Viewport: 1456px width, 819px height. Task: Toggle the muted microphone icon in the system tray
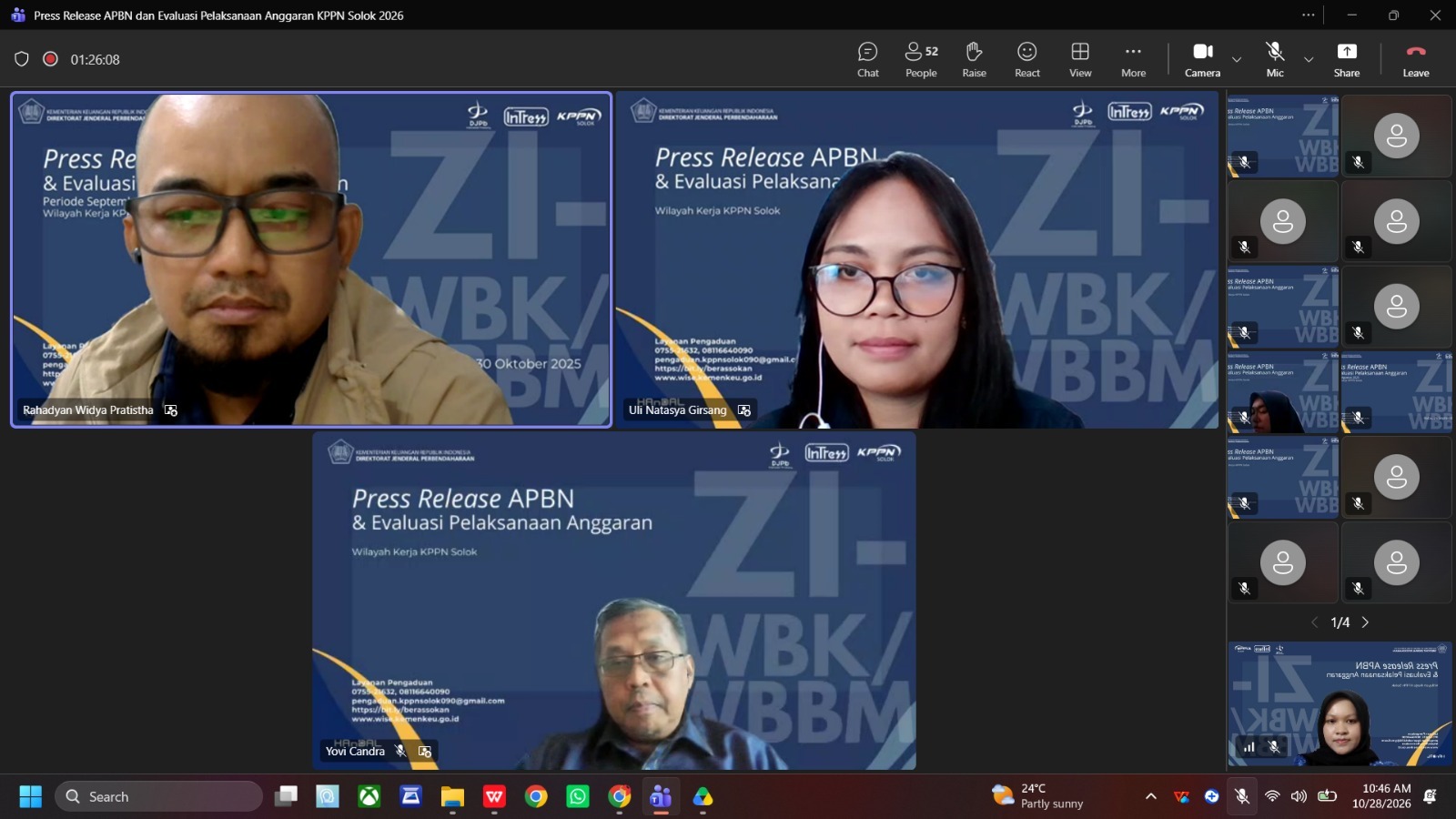(x=1242, y=796)
